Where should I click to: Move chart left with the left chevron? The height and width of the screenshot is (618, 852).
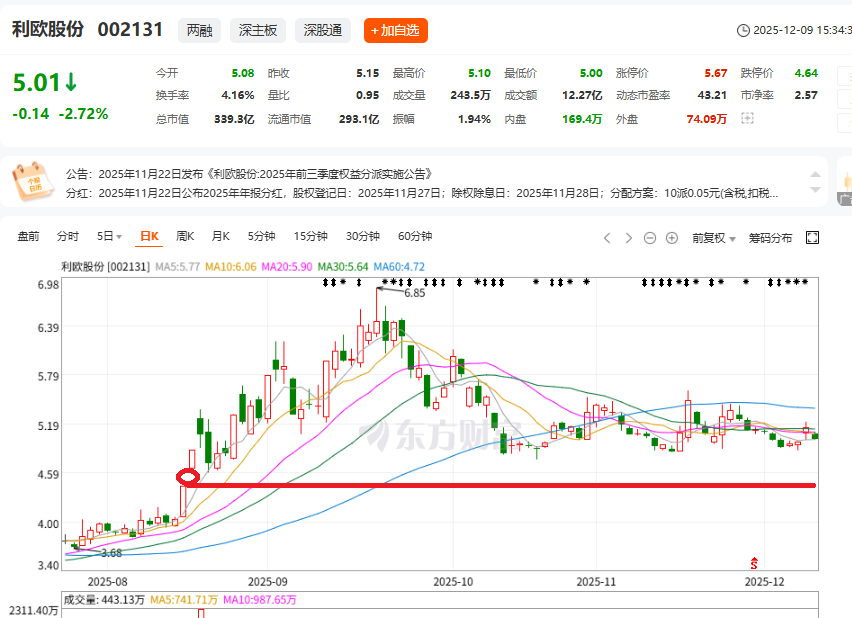click(x=607, y=238)
